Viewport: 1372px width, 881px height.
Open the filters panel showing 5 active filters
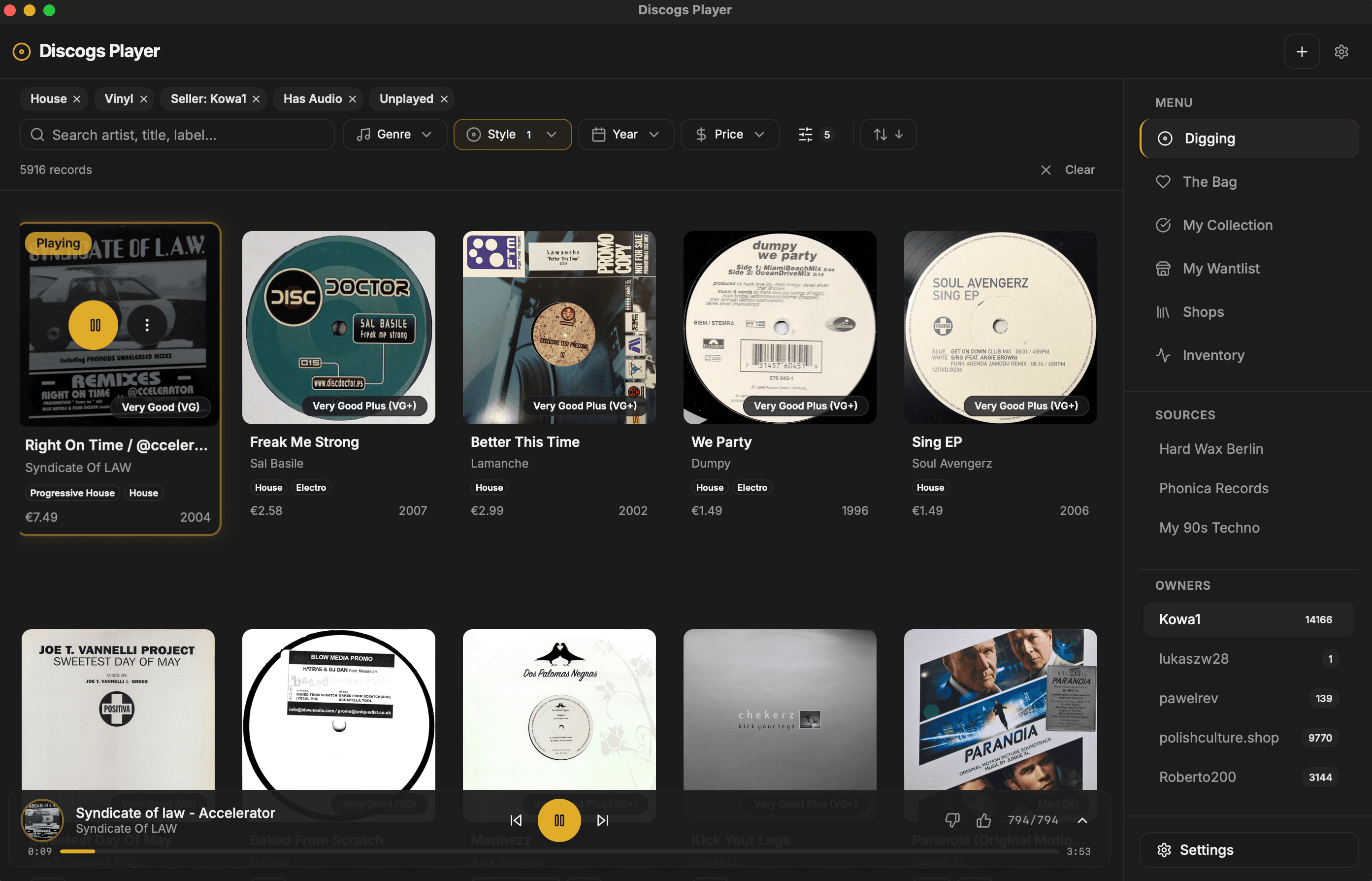815,135
